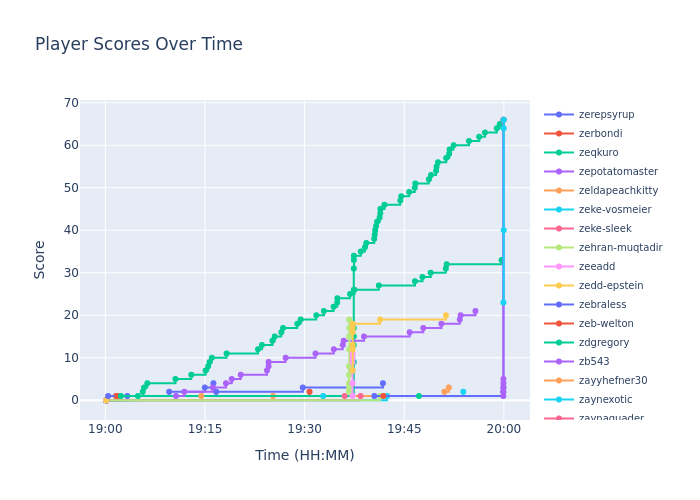
Task: Toggle zaynexotic legend entry
Action: point(606,400)
